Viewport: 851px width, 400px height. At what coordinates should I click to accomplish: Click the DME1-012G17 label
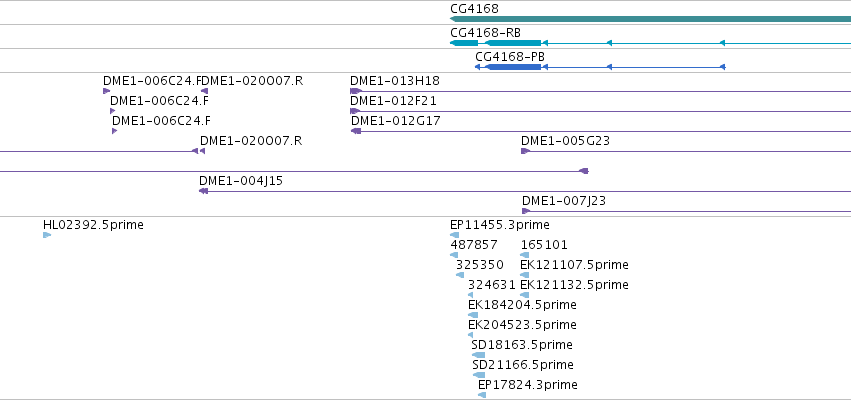point(396,121)
